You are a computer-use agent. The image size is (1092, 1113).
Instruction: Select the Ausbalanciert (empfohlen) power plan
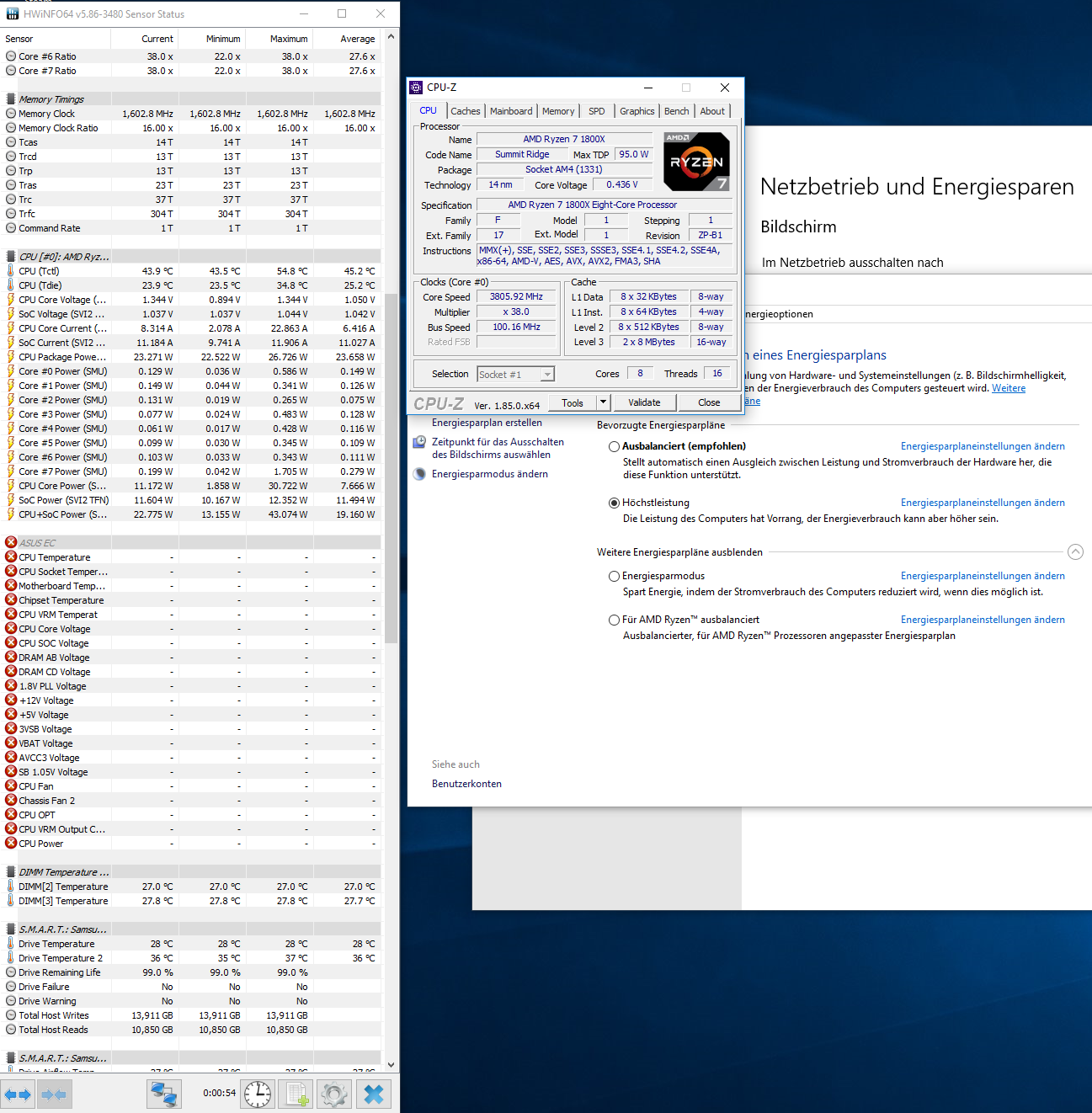click(614, 447)
